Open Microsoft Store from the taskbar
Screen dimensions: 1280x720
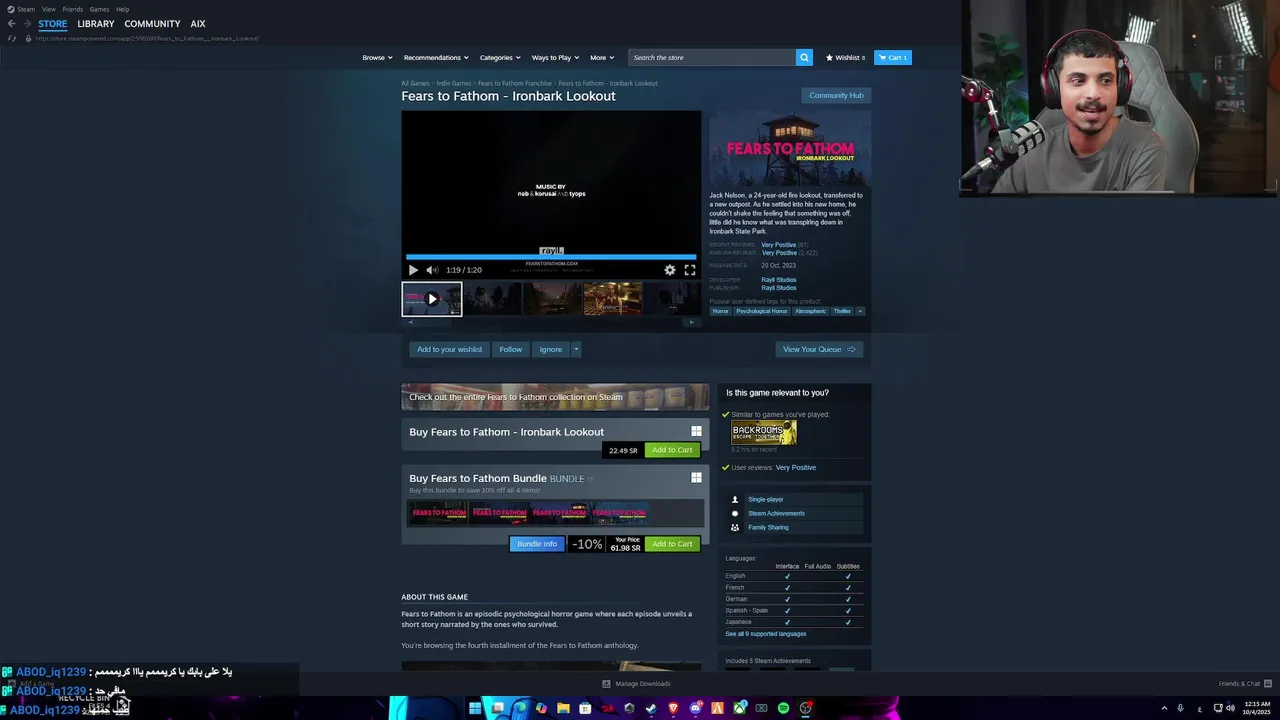coord(585,708)
